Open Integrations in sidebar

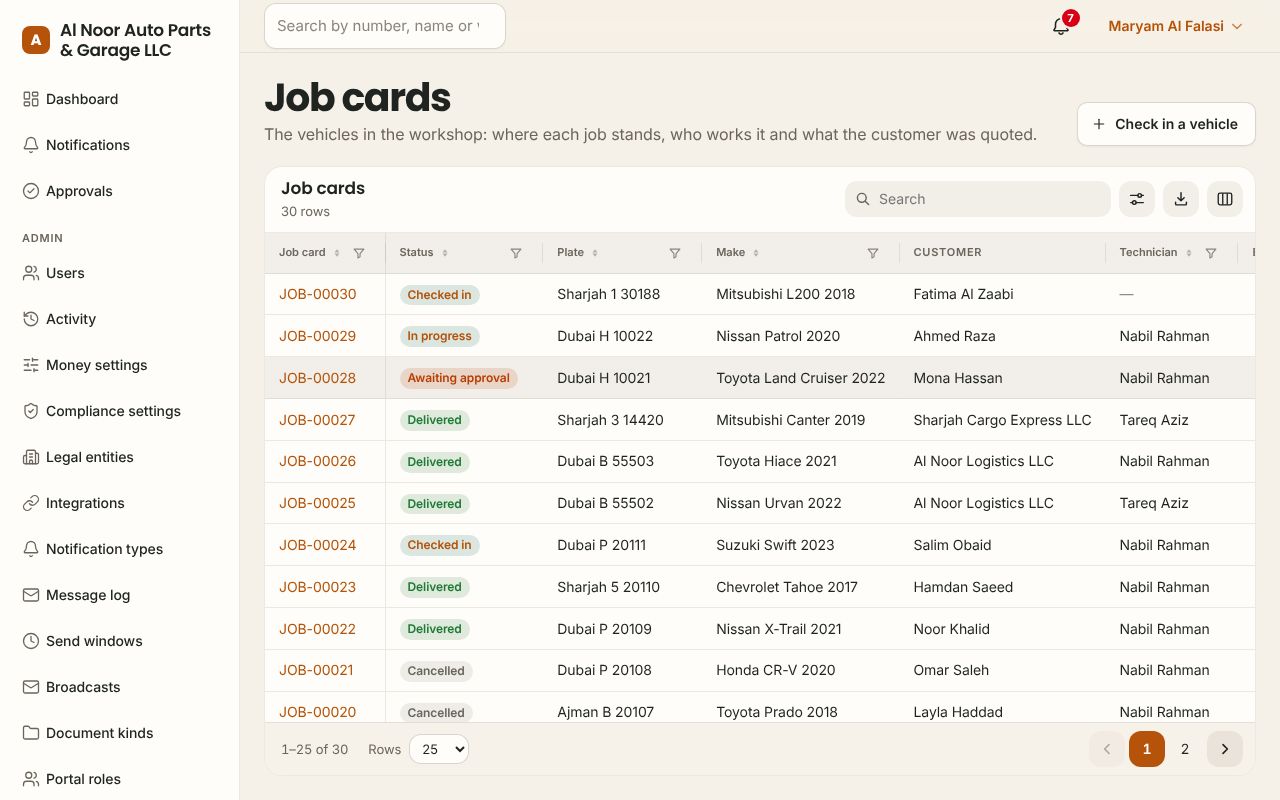pyautogui.click(x=120, y=503)
